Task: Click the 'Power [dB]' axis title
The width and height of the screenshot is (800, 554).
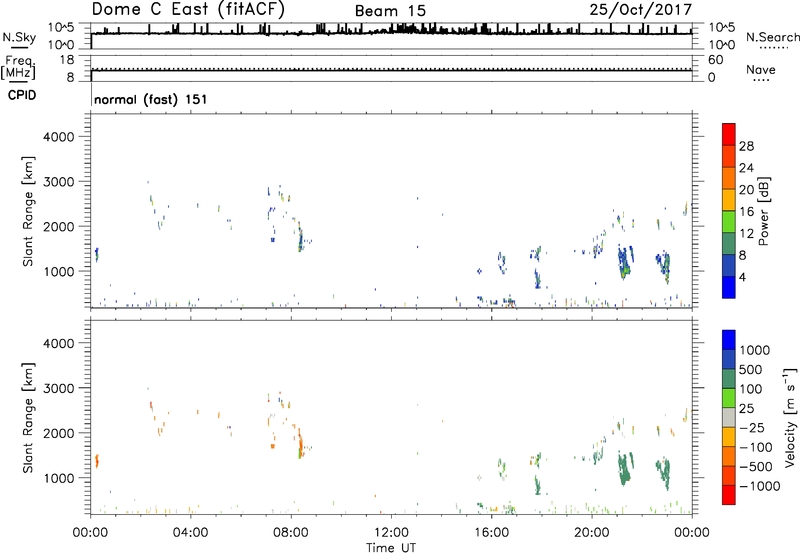Action: tap(764, 211)
